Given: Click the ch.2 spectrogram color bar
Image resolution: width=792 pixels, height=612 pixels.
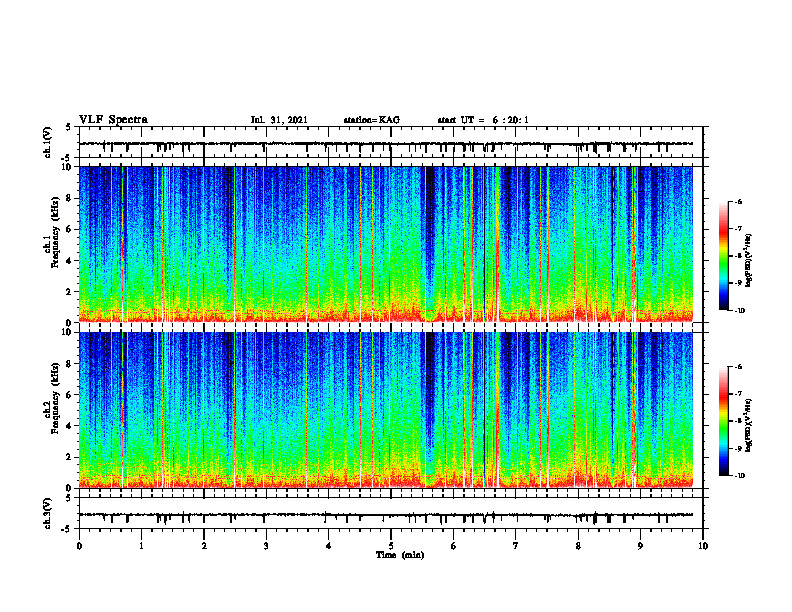Looking at the screenshot, I should coord(724,421).
